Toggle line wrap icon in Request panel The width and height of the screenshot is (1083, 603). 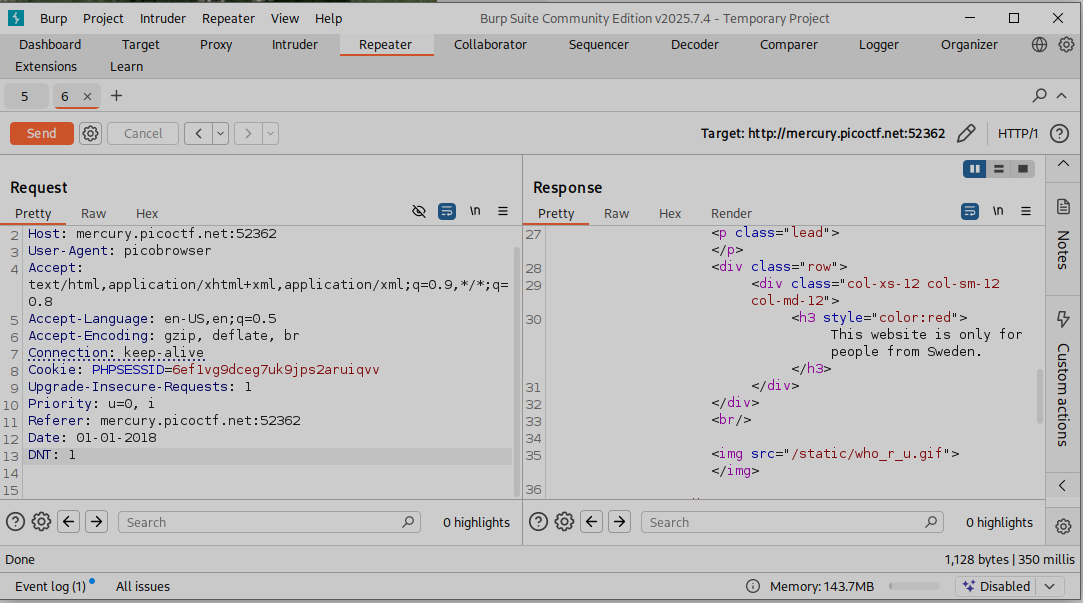[447, 211]
